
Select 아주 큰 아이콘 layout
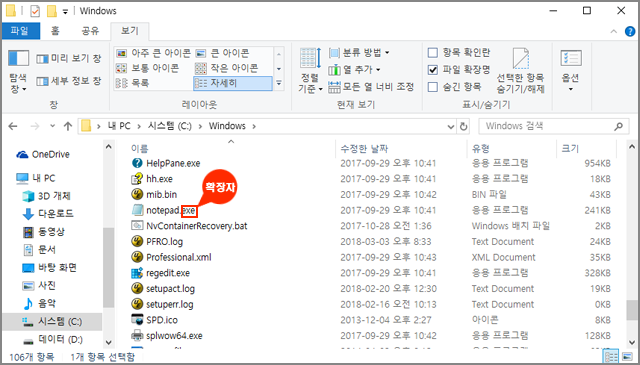coord(153,53)
